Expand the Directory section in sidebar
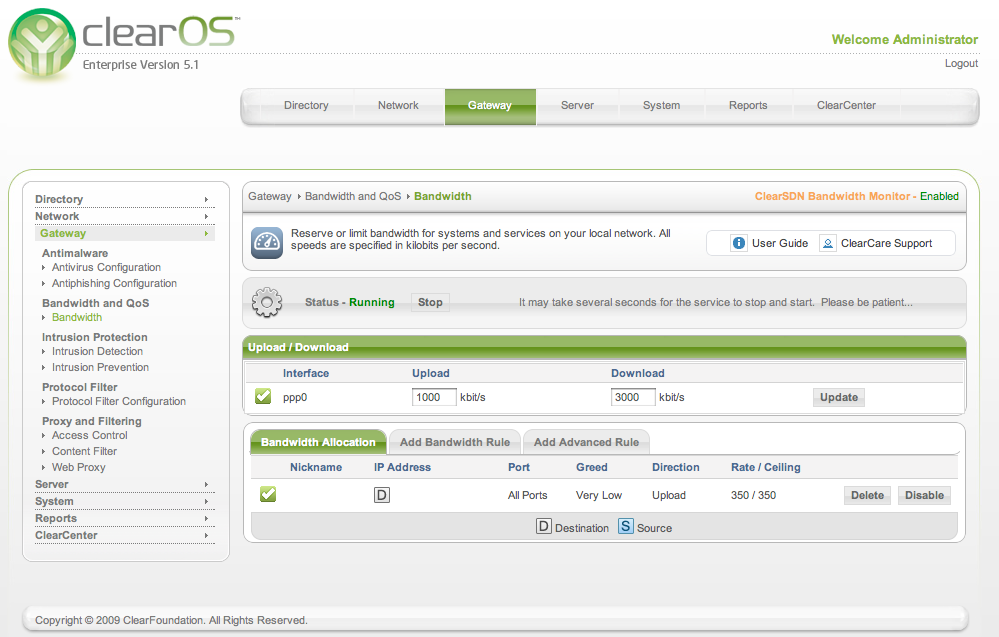The height and width of the screenshot is (637, 999). [x=123, y=199]
